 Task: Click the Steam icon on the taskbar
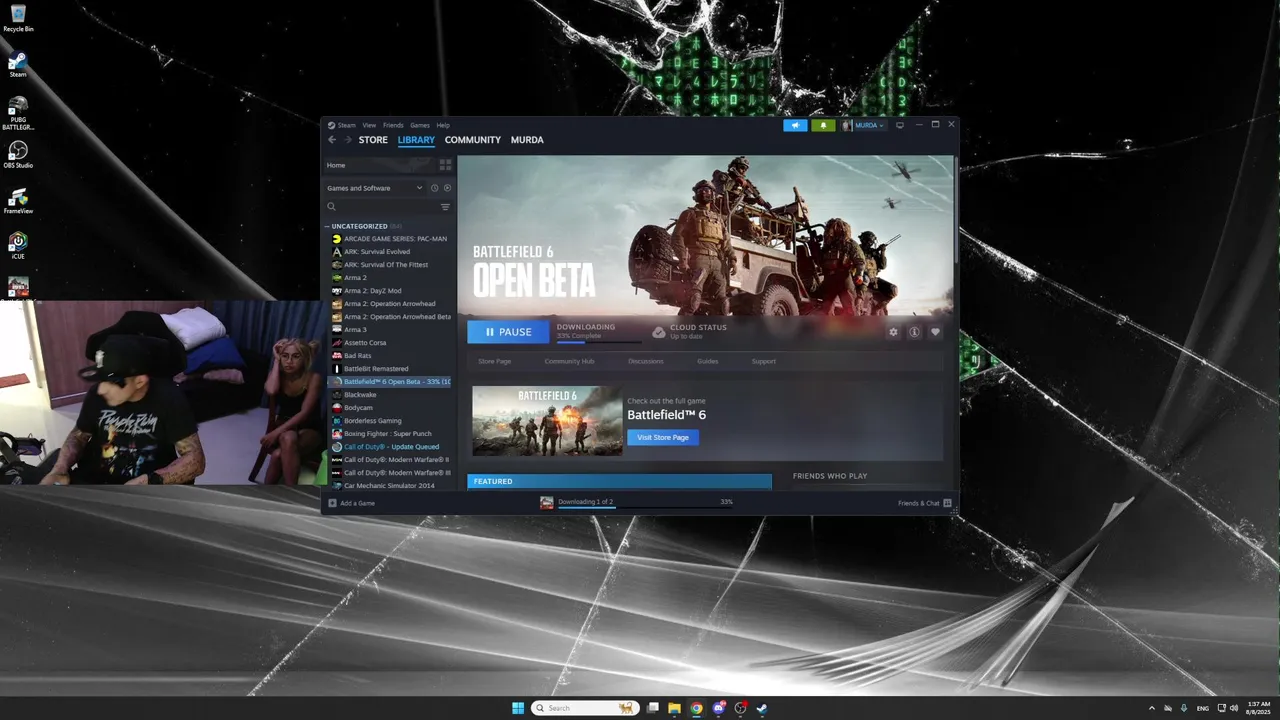coord(762,708)
